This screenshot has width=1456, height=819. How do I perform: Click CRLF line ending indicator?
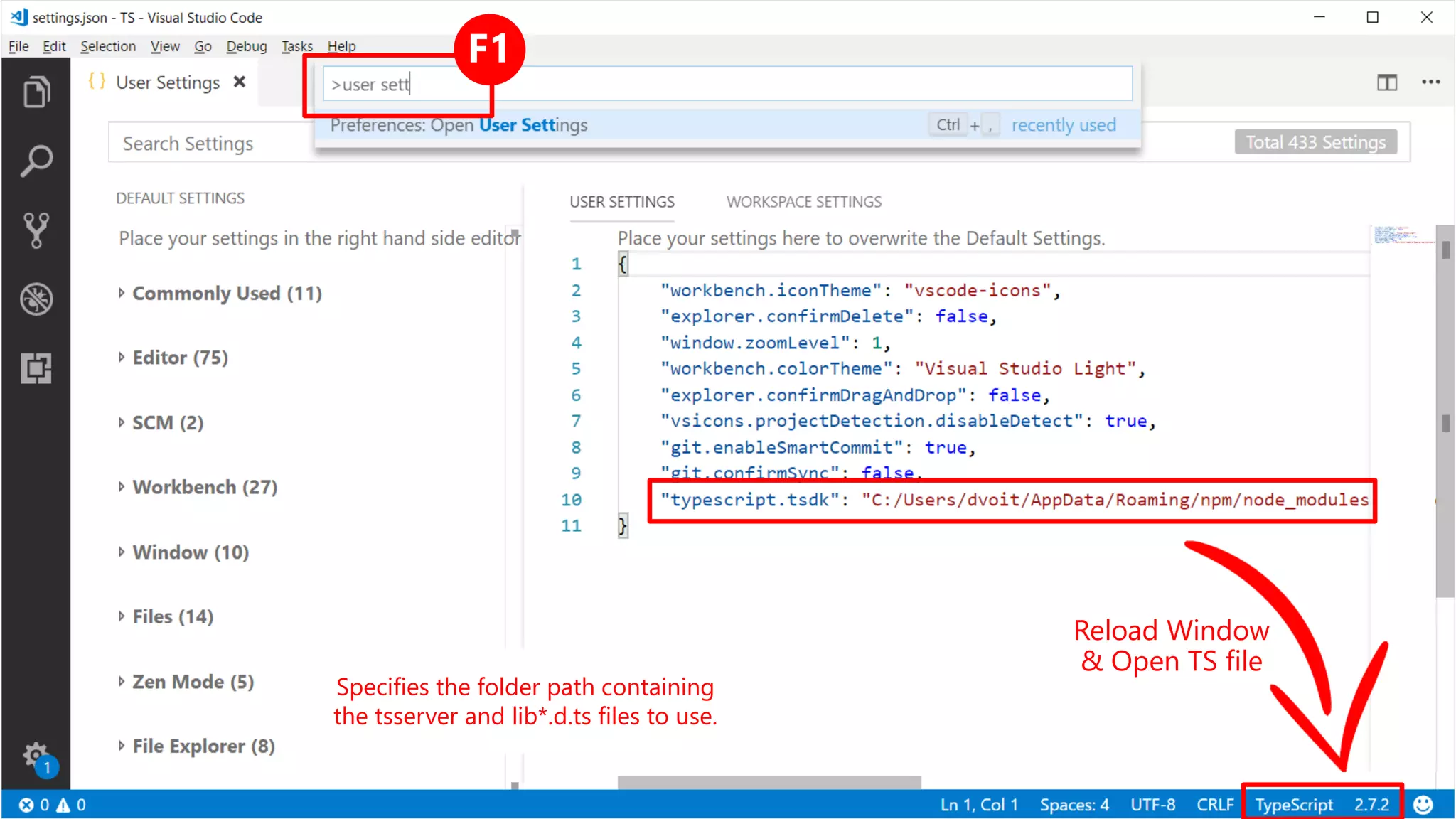click(x=1215, y=805)
